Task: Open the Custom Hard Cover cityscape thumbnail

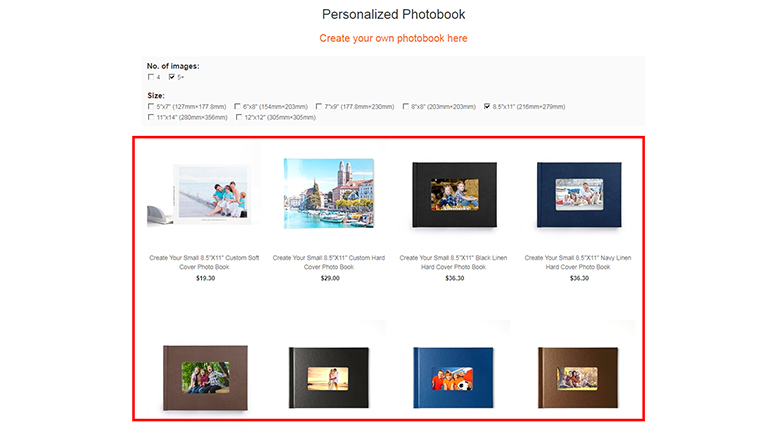Action: (x=328, y=193)
